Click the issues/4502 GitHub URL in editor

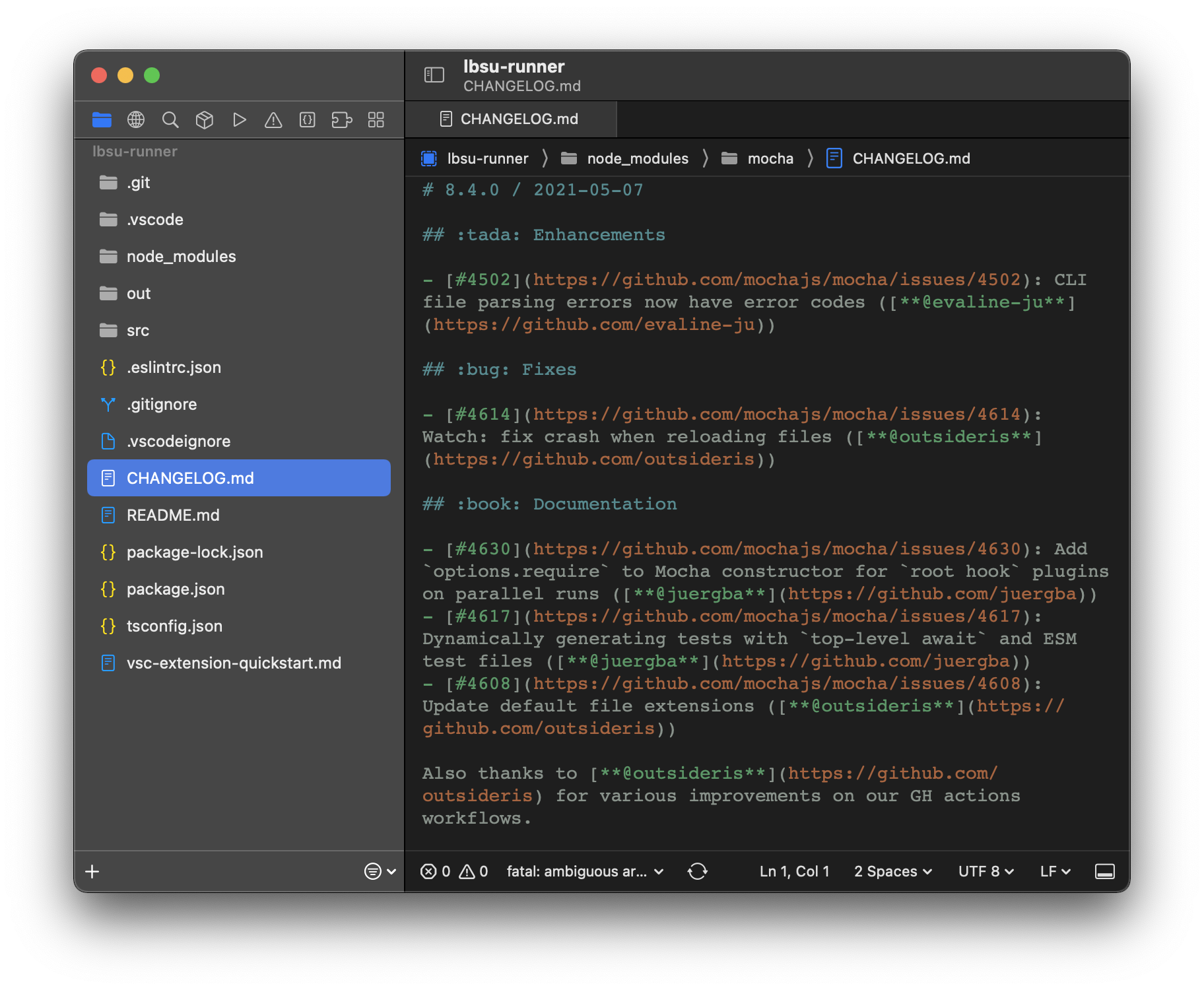click(x=777, y=280)
